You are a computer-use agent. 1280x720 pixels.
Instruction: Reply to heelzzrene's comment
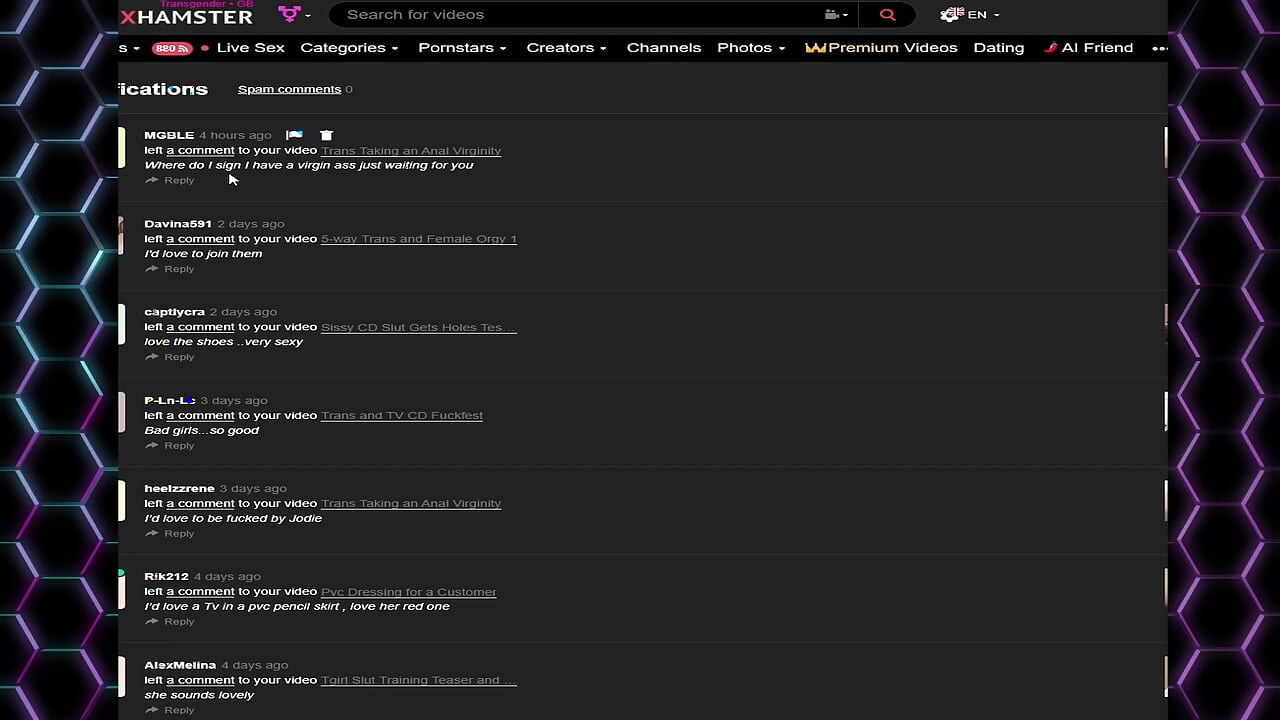point(170,533)
